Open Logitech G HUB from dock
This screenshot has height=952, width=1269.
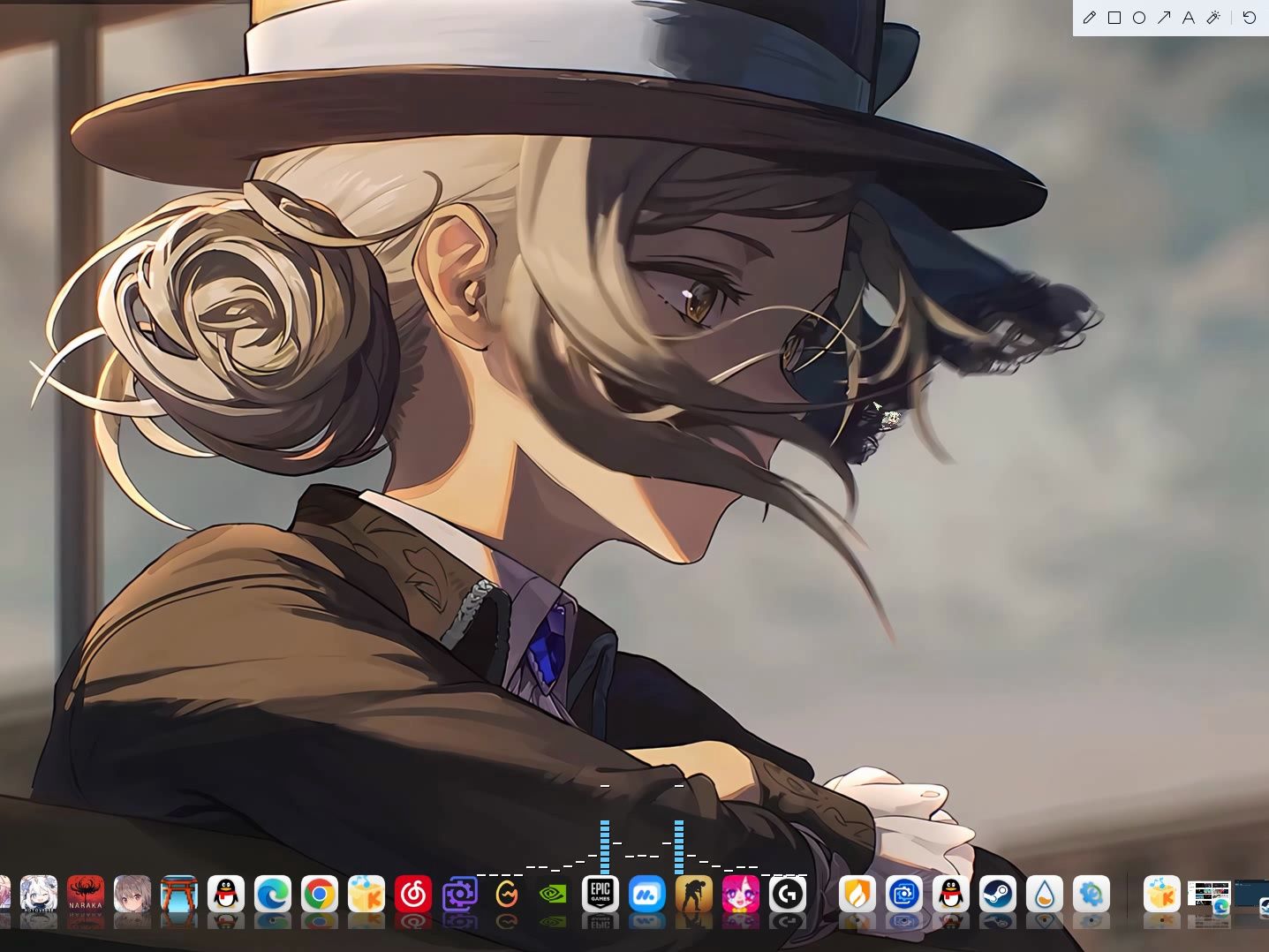(788, 894)
